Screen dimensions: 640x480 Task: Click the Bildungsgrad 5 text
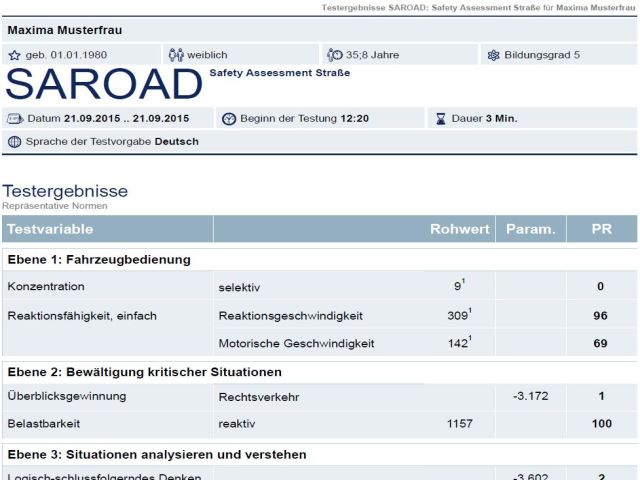(x=542, y=55)
